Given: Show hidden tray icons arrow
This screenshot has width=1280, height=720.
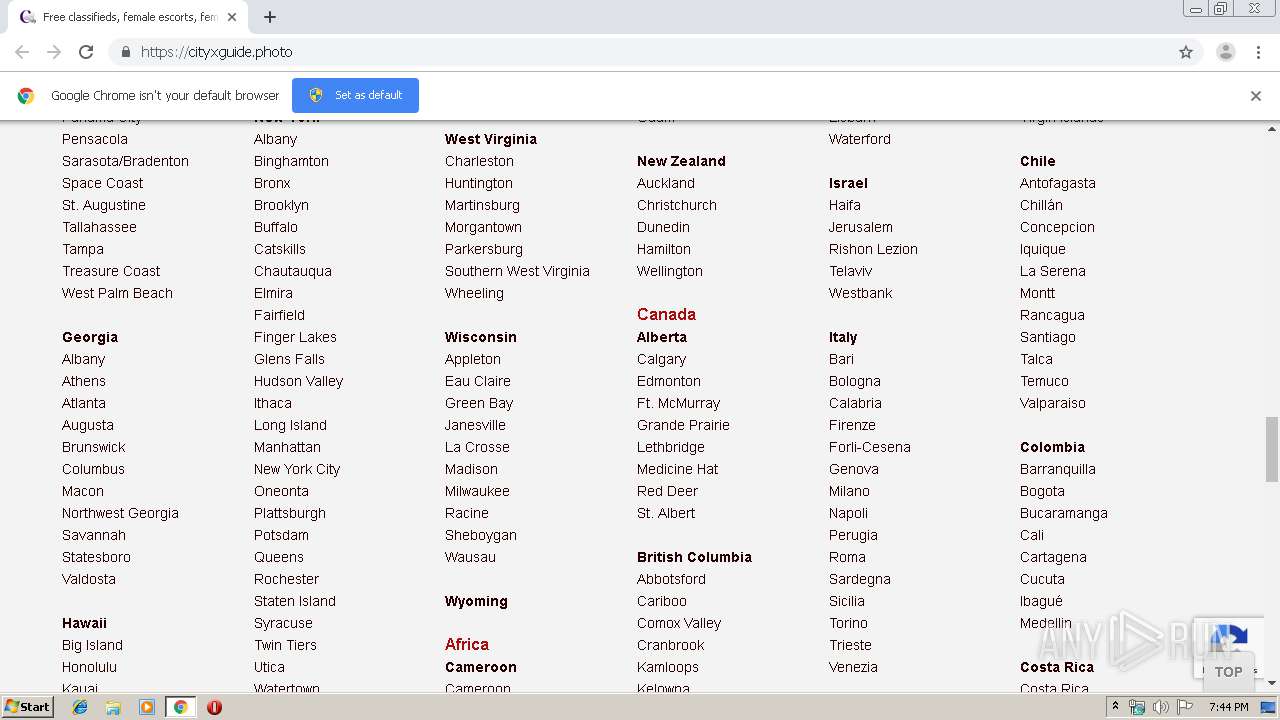Looking at the screenshot, I should [x=1115, y=707].
